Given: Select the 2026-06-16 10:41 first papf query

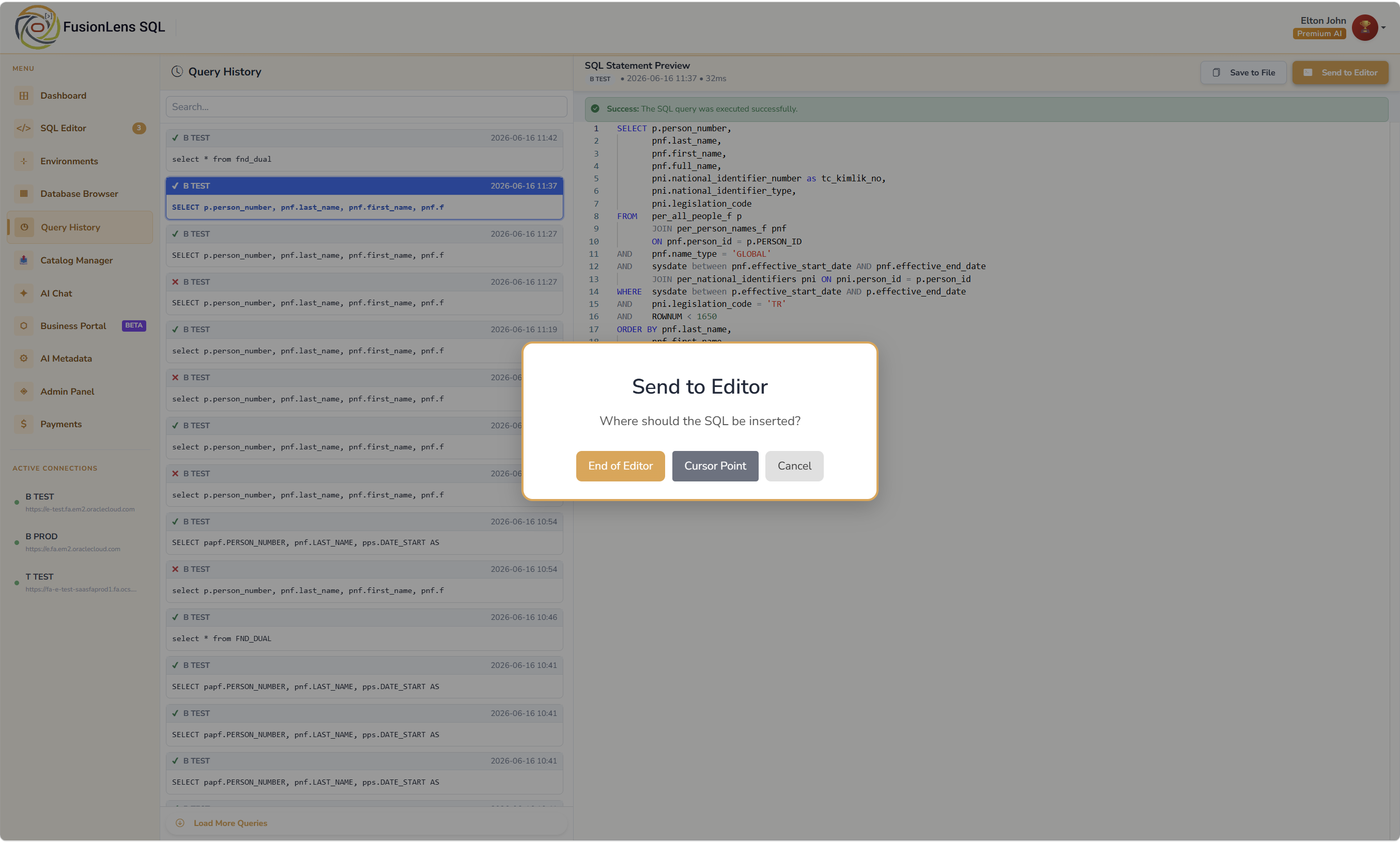Looking at the screenshot, I should (364, 678).
